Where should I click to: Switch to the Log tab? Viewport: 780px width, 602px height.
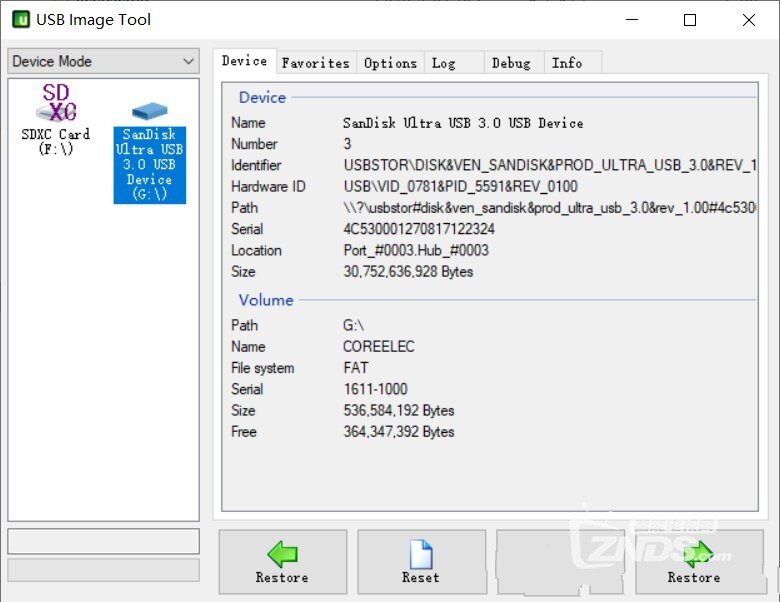[x=454, y=63]
